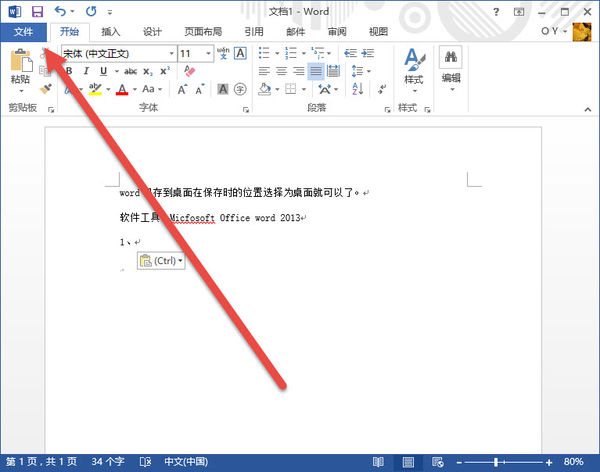The image size is (600, 472).
Task: Switch to read mode view
Action: click(x=378, y=462)
